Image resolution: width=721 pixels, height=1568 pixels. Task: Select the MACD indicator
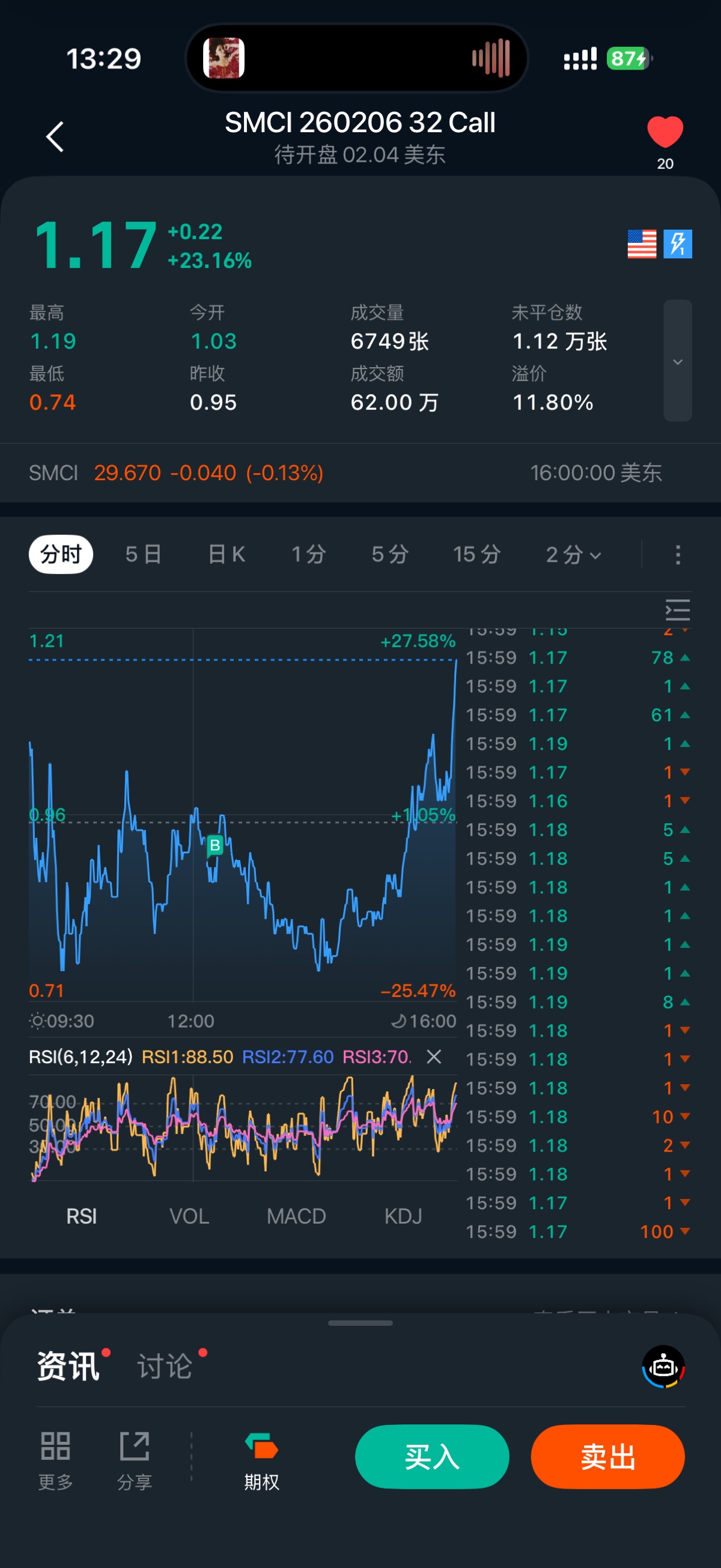click(x=296, y=1216)
